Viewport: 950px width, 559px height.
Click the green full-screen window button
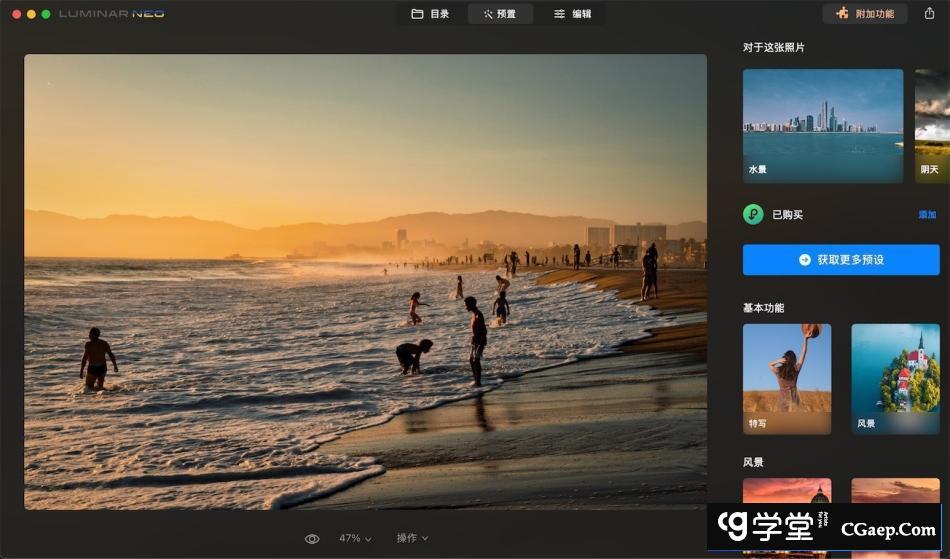pyautogui.click(x=46, y=14)
